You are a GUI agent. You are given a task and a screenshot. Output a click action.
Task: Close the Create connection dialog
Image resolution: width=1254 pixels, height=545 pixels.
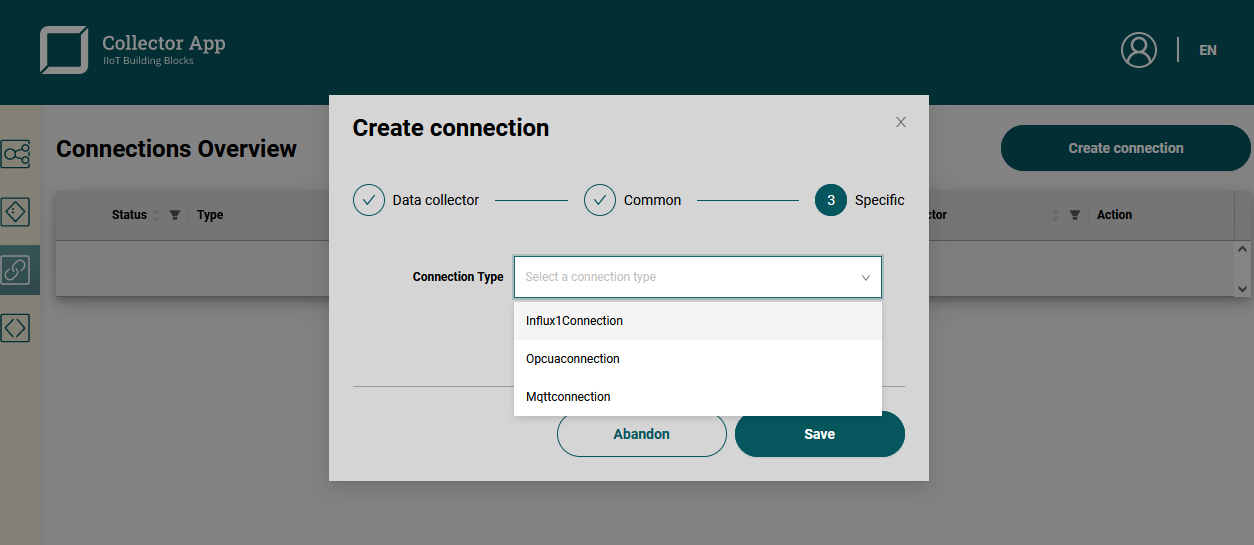(x=901, y=122)
